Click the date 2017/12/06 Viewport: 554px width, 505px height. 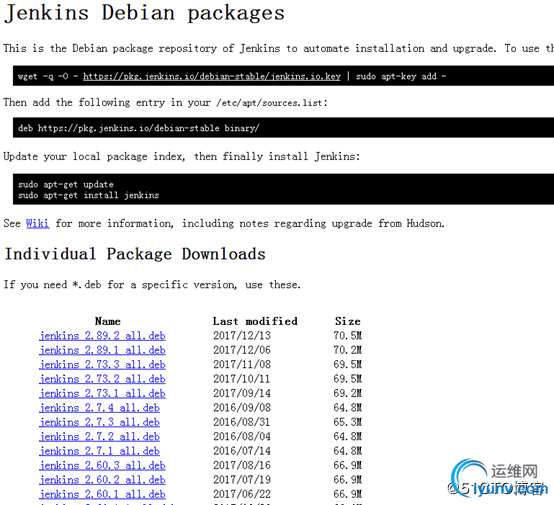[x=242, y=350]
